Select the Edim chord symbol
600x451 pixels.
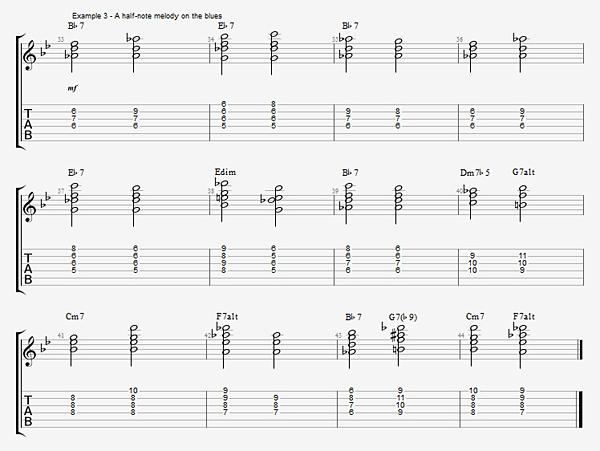[x=225, y=172]
